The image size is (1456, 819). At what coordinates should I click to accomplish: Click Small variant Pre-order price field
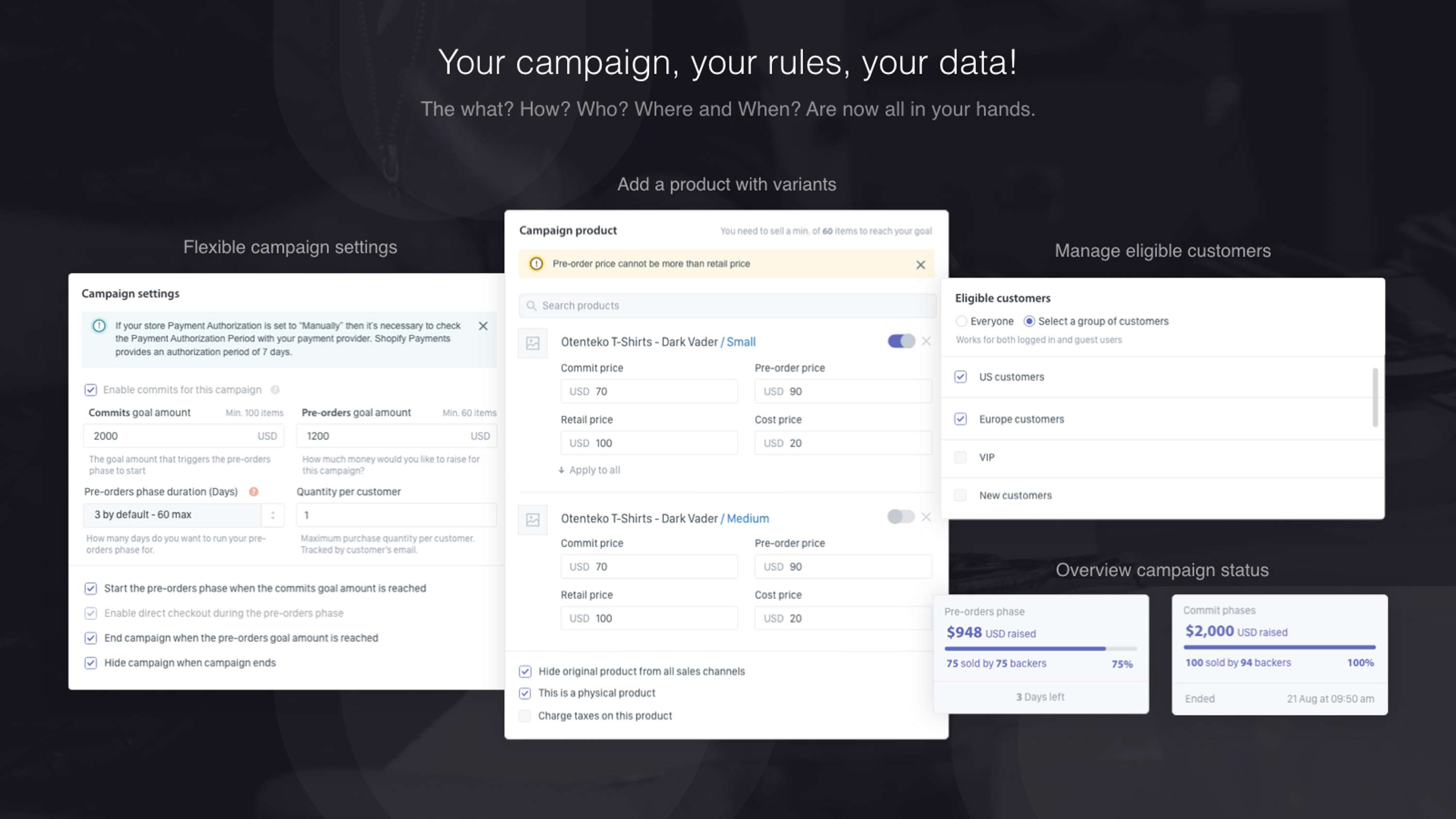click(843, 391)
